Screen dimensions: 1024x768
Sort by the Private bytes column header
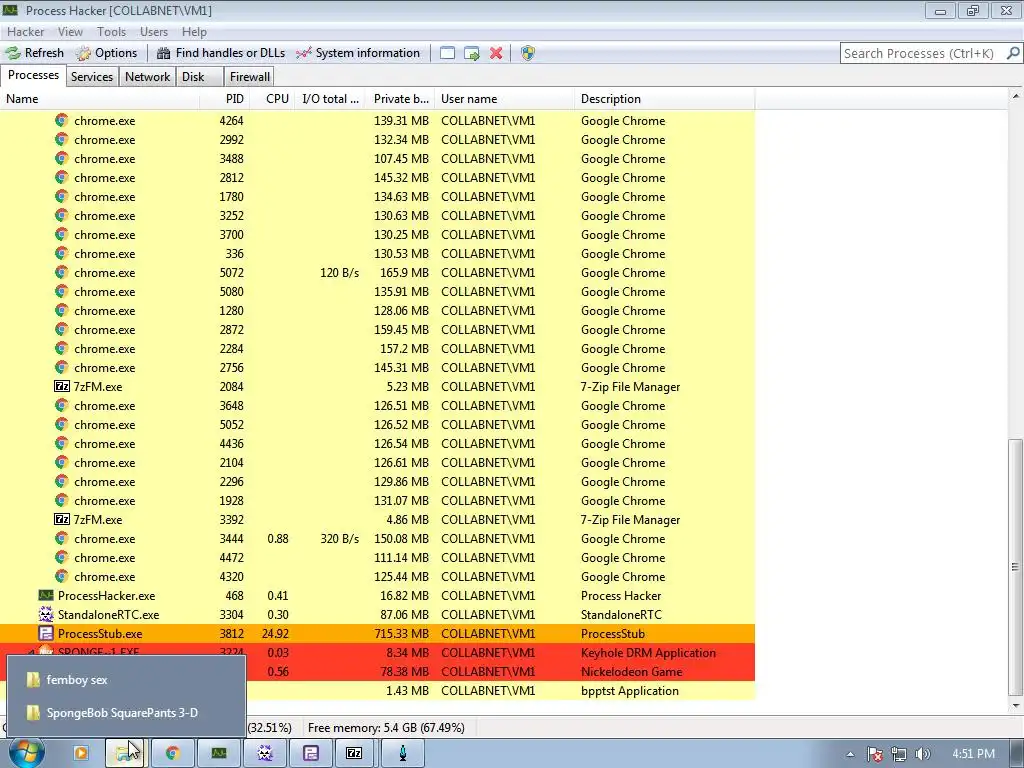pyautogui.click(x=400, y=99)
